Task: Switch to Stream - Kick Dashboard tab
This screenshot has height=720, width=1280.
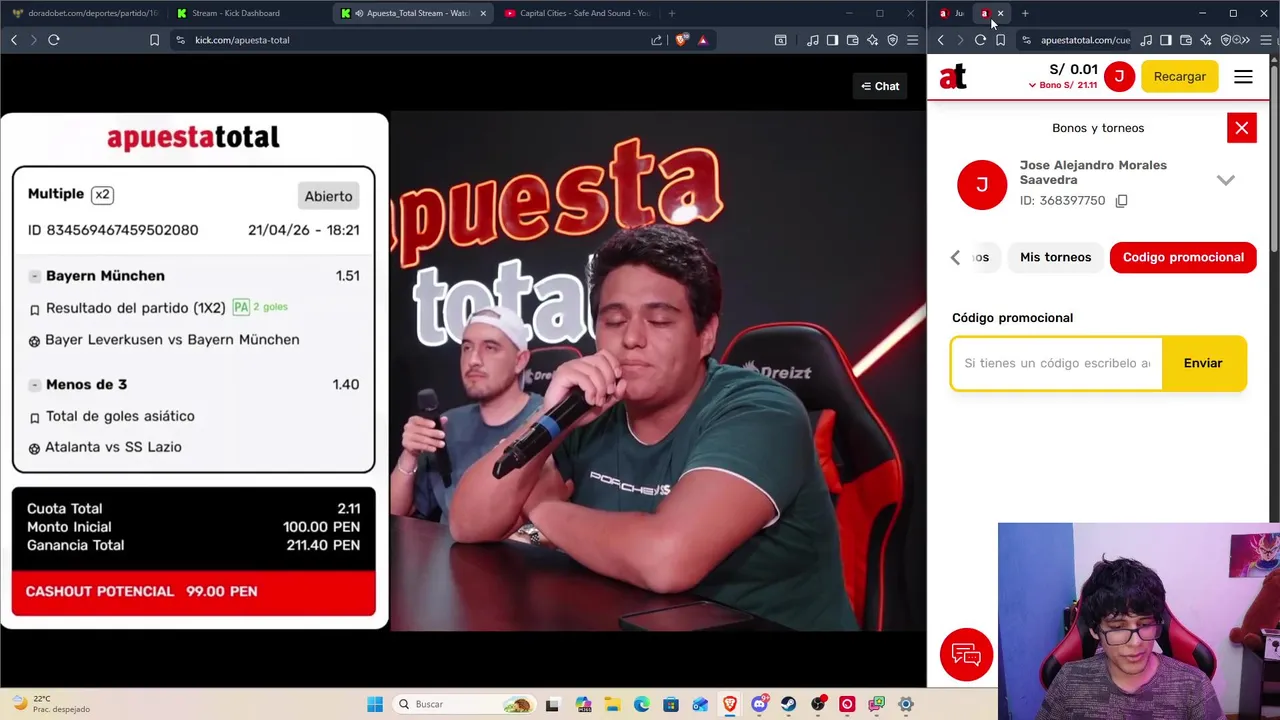Action: [x=235, y=13]
